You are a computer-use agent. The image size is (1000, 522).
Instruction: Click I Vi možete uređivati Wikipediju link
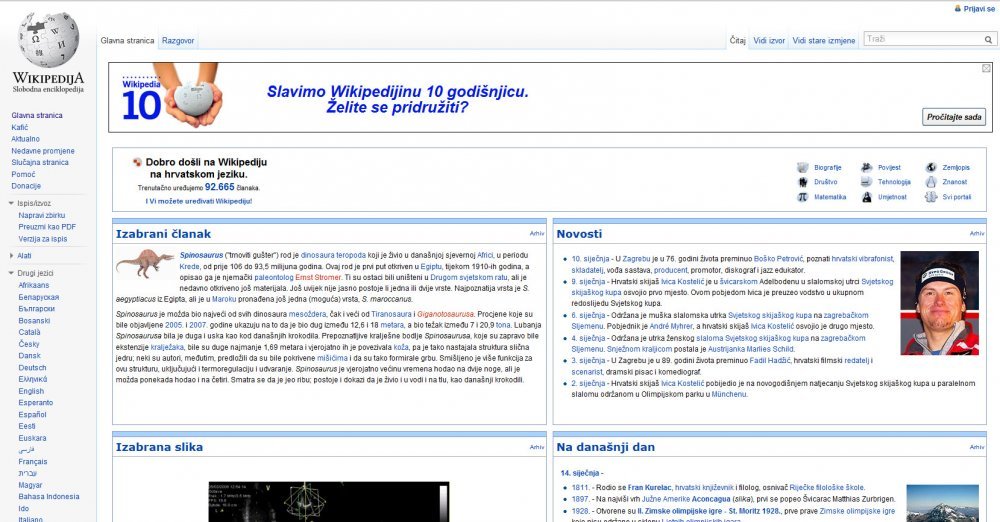coord(198,201)
